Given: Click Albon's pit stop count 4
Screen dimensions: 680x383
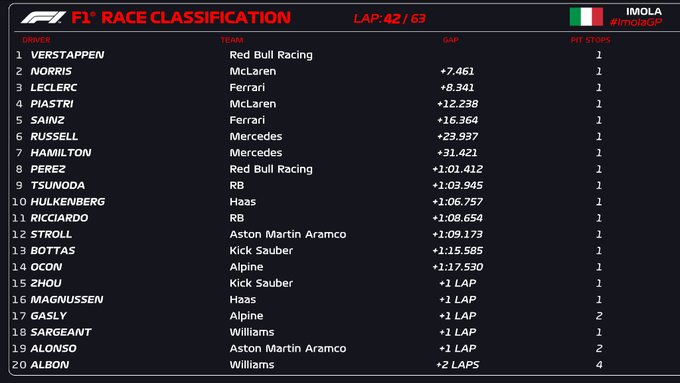Looking at the screenshot, I should pyautogui.click(x=599, y=365).
